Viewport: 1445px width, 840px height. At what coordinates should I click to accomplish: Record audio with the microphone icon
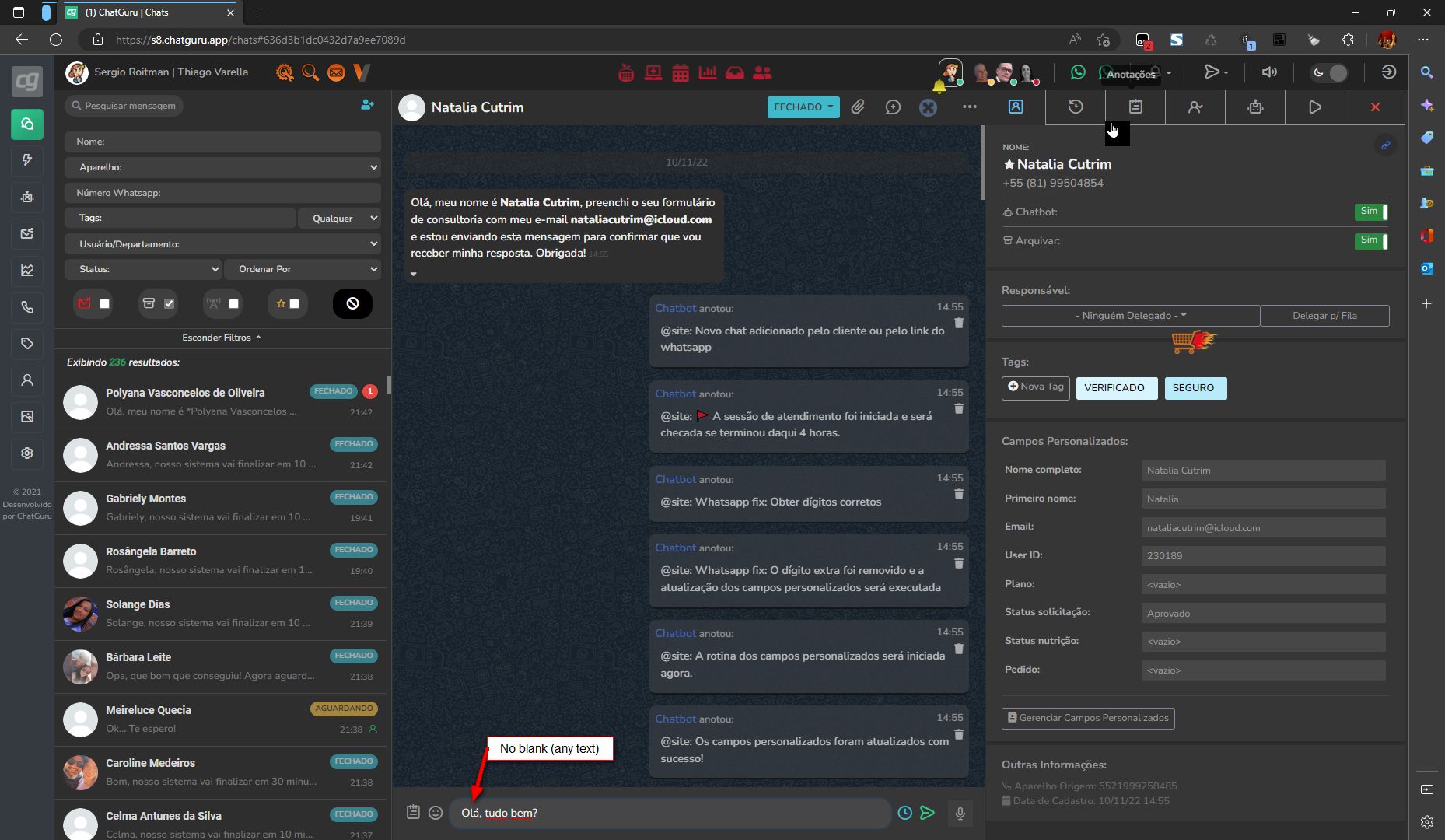click(960, 814)
